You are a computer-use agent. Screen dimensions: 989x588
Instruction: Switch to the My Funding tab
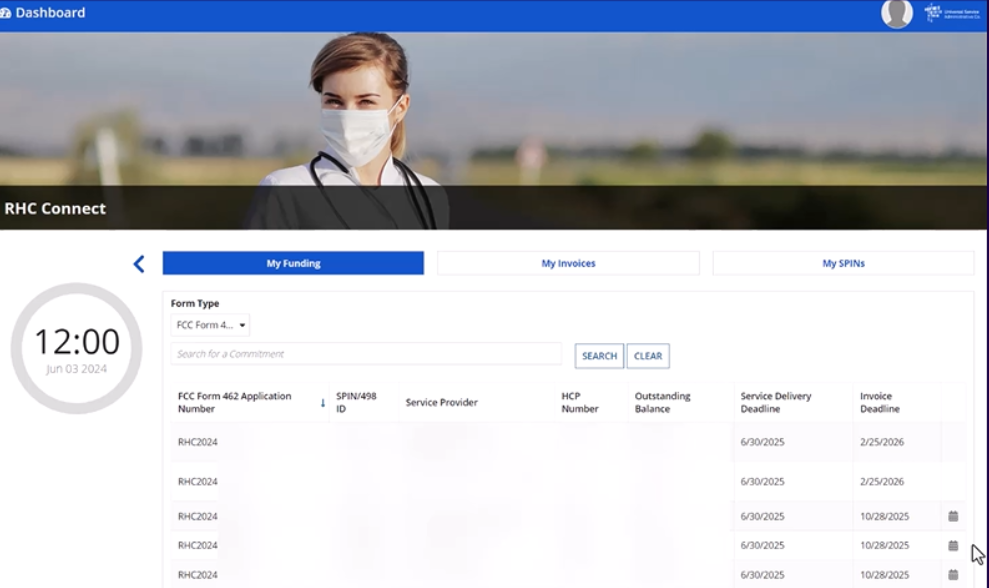click(293, 263)
